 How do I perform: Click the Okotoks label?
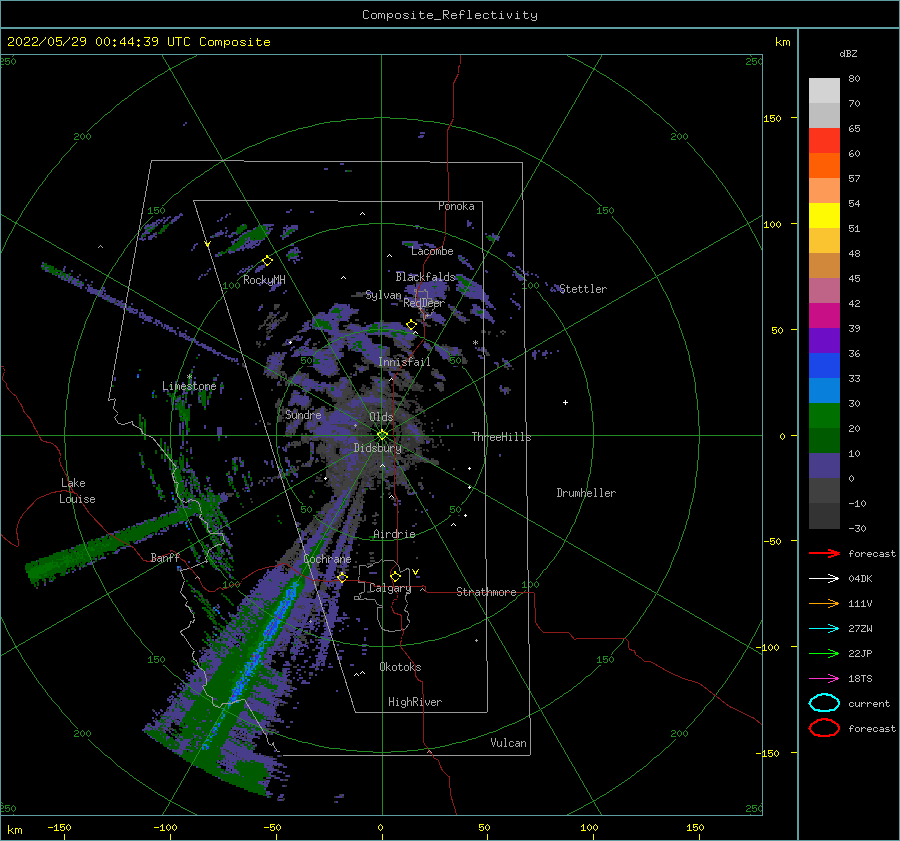pos(400,667)
